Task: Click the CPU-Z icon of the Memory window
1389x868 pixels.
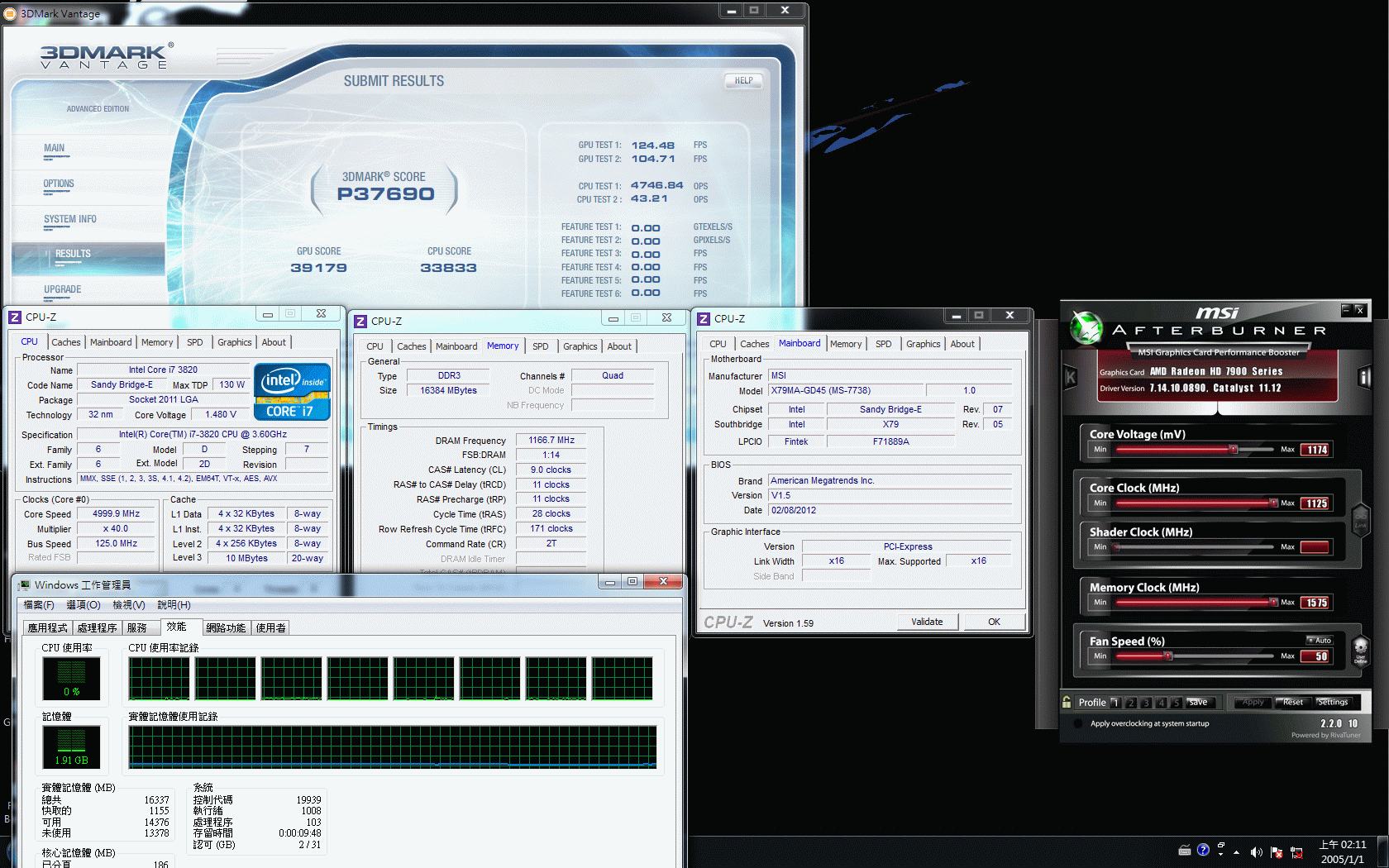Action: [360, 321]
